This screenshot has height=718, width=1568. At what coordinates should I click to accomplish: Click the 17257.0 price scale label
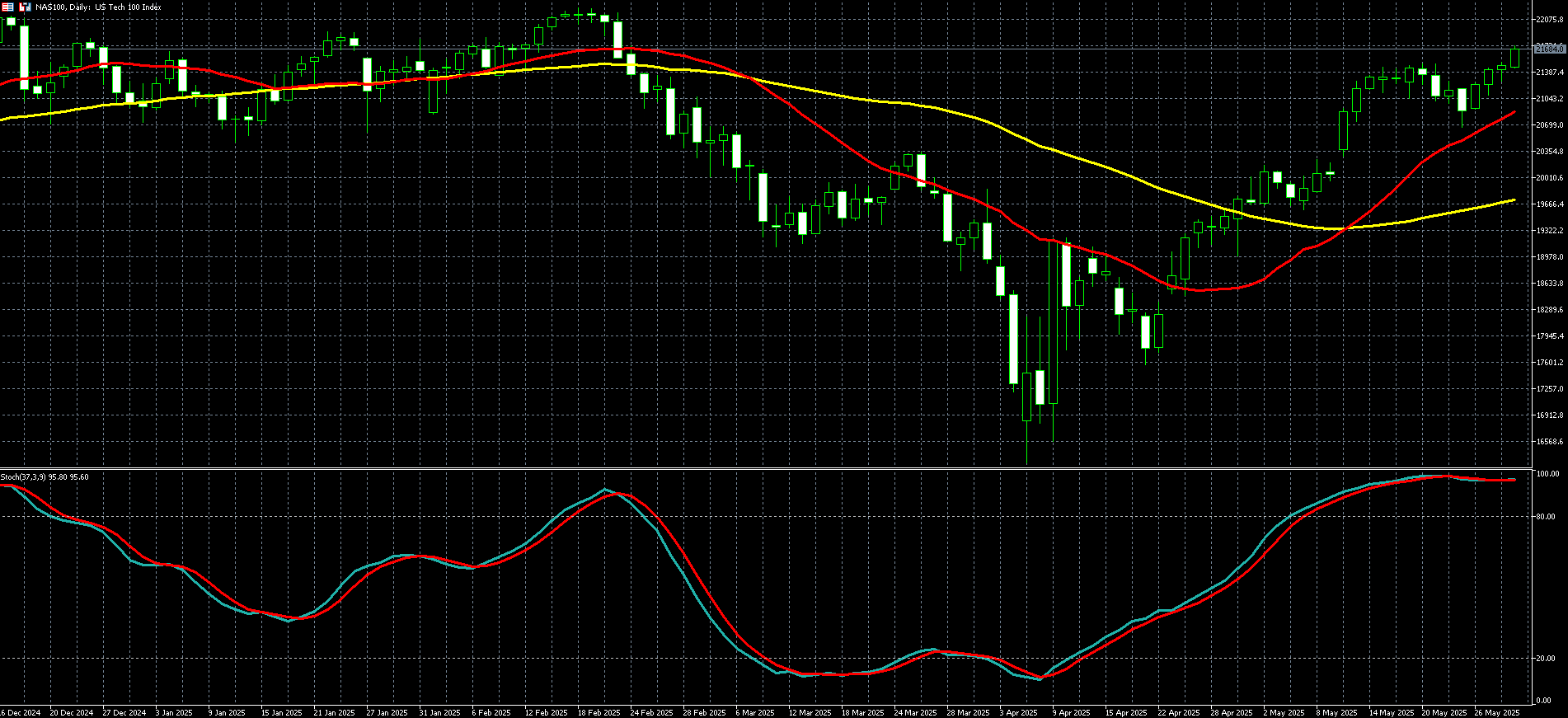pyautogui.click(x=1549, y=389)
